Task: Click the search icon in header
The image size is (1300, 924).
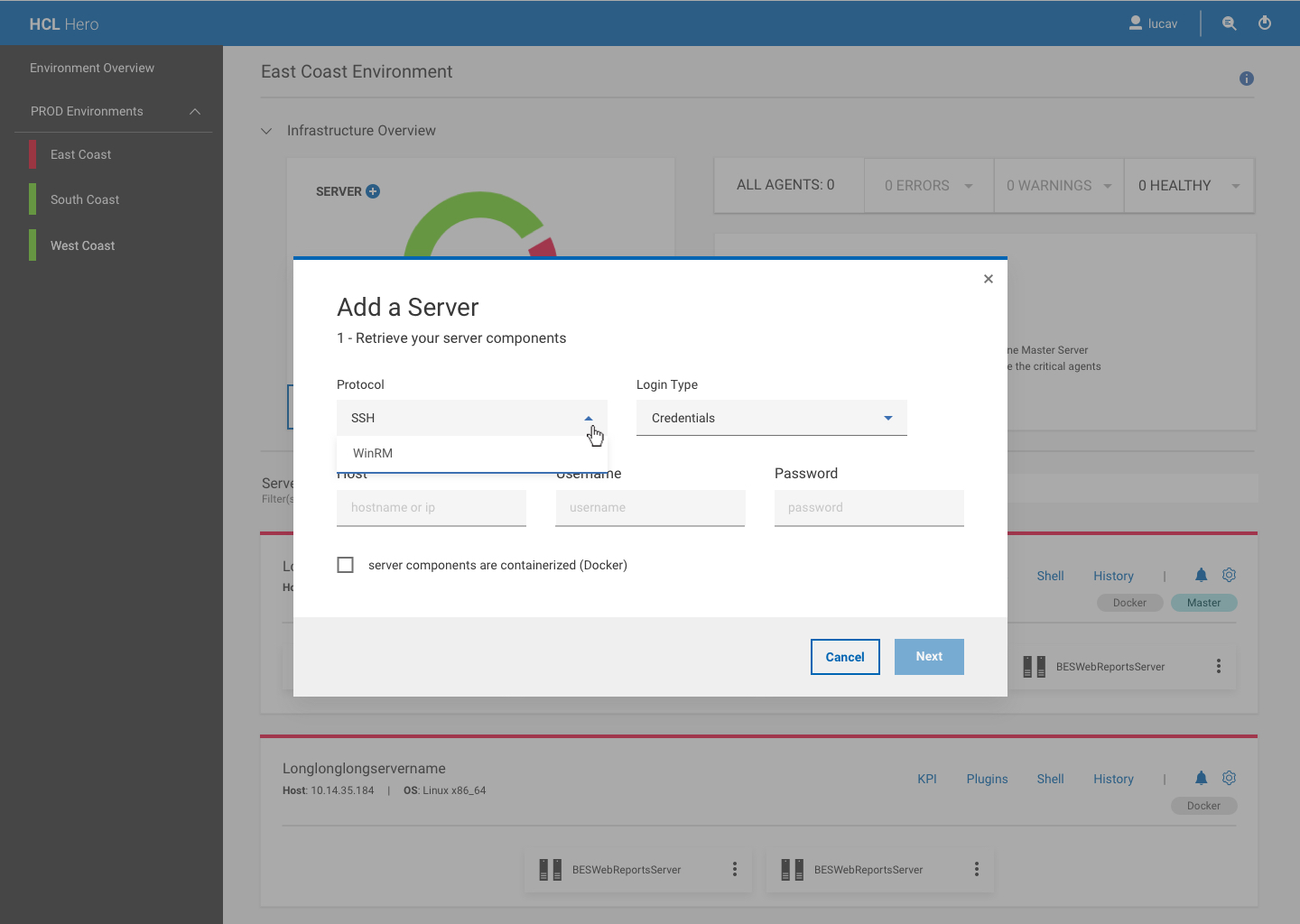Action: (x=1229, y=23)
